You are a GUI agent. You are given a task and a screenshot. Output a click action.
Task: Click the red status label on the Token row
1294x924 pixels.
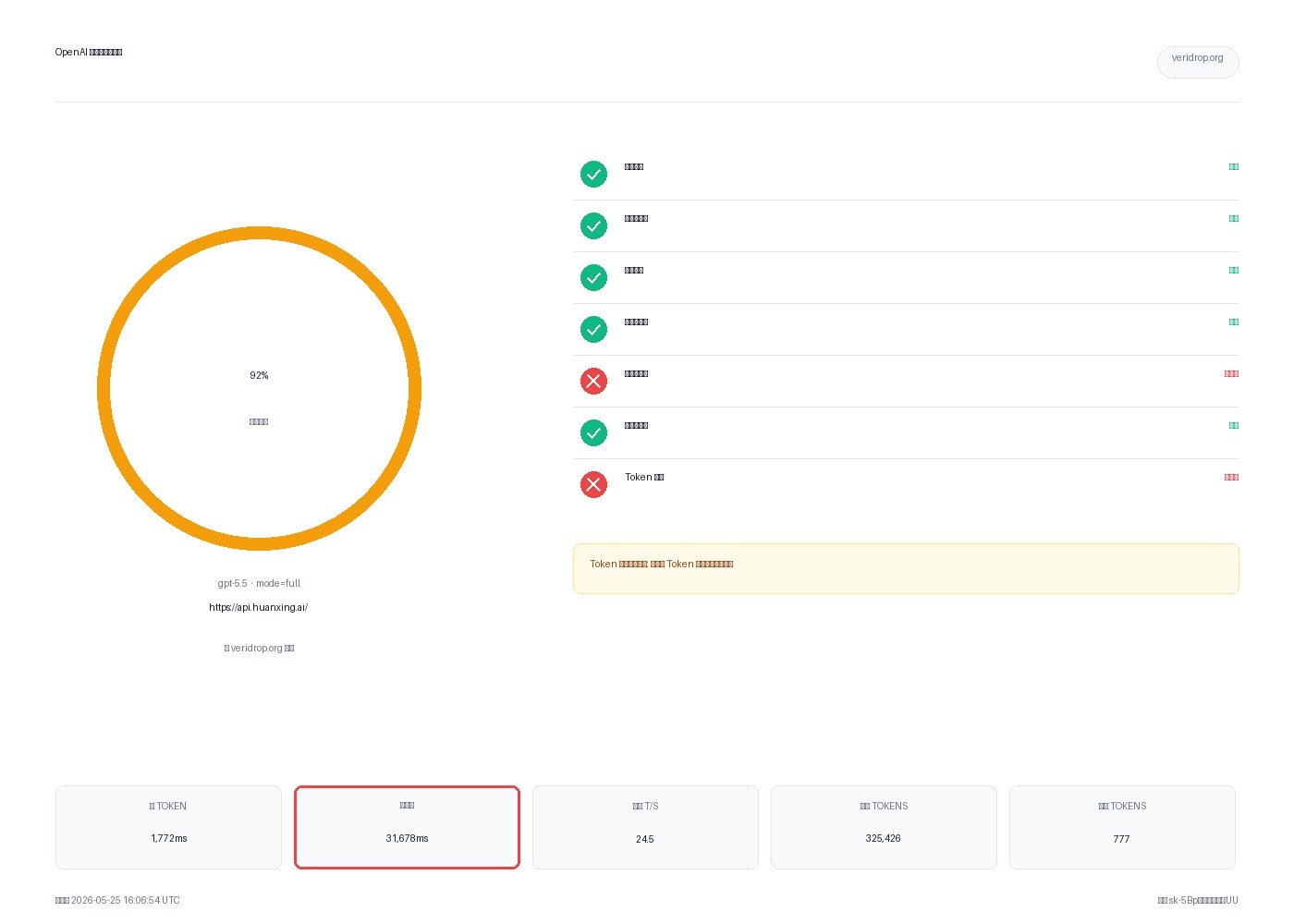pyautogui.click(x=1231, y=478)
